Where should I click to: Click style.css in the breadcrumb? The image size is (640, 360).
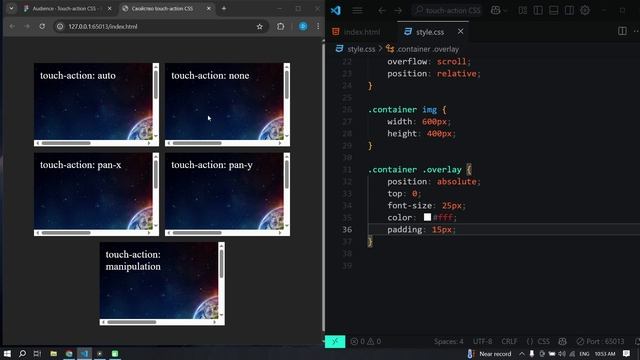(361, 49)
